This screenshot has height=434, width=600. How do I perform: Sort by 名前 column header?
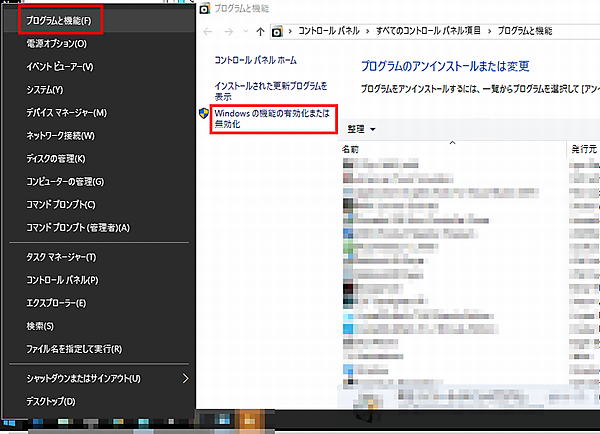point(350,149)
